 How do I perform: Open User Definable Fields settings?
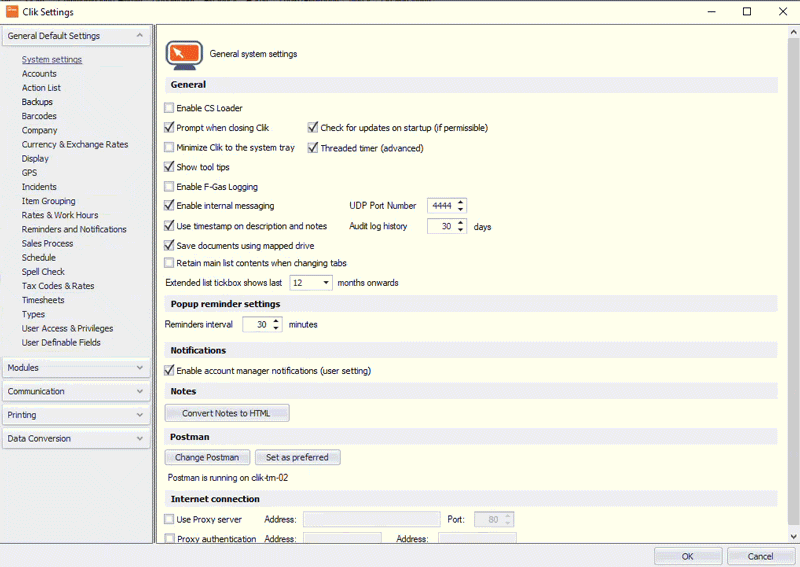[61, 342]
